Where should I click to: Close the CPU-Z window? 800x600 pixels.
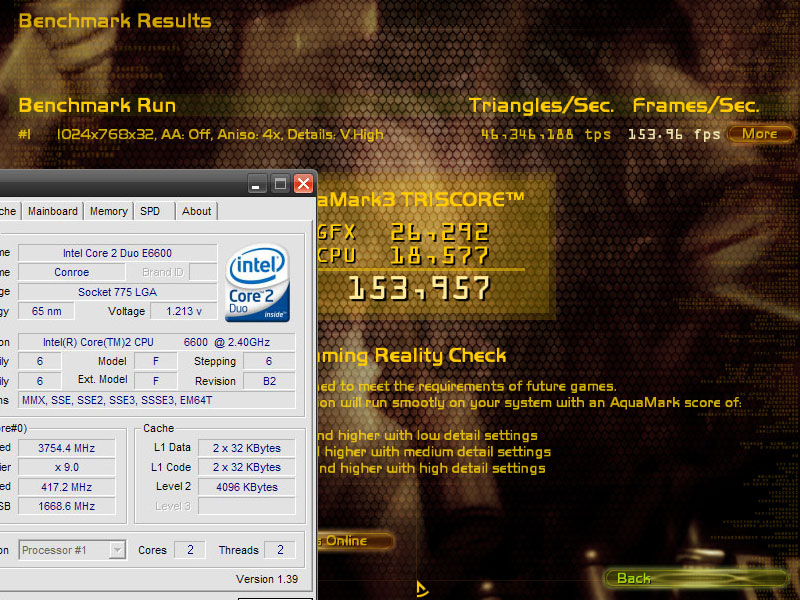(x=304, y=184)
